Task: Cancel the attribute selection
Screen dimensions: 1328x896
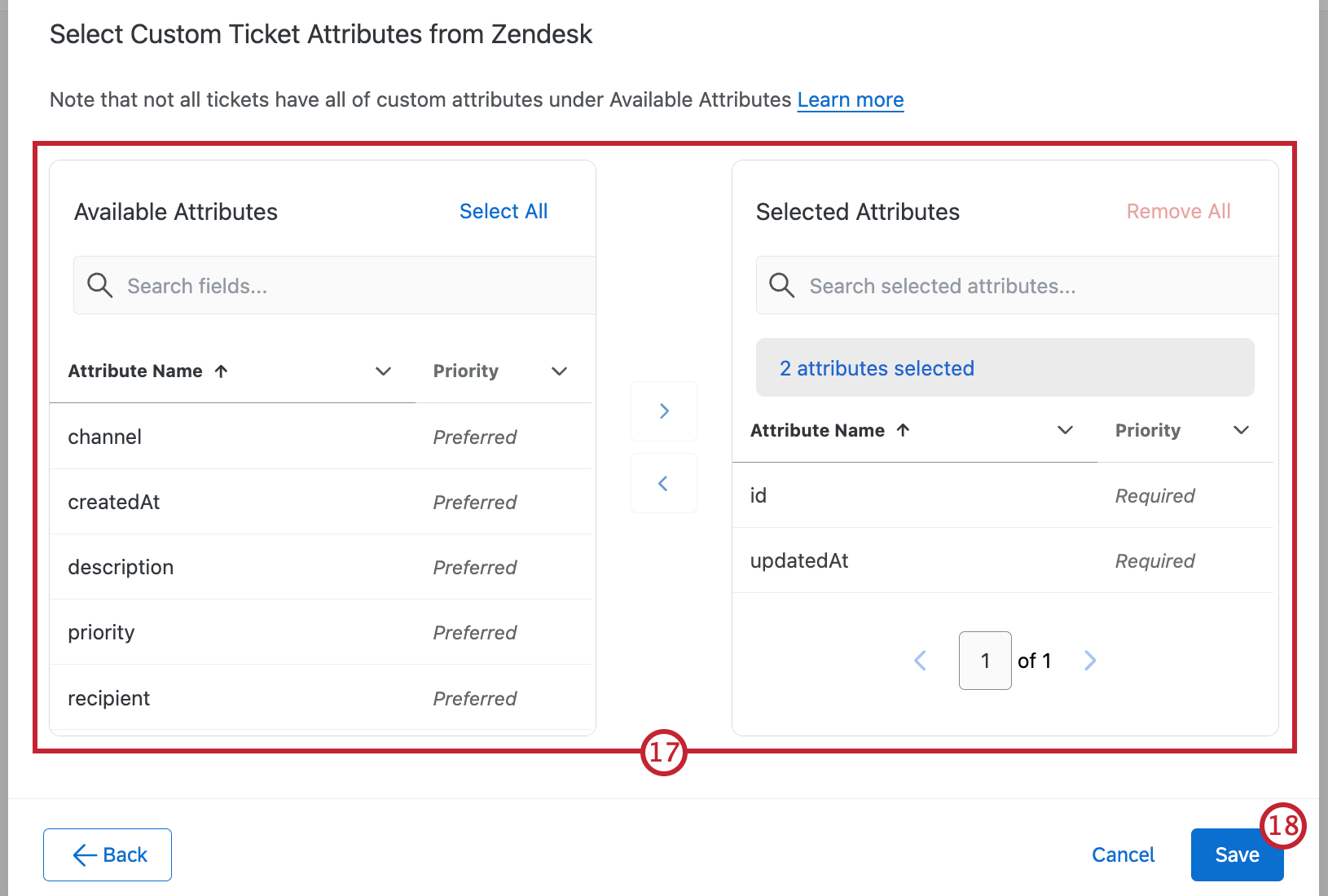Action: click(x=1124, y=854)
